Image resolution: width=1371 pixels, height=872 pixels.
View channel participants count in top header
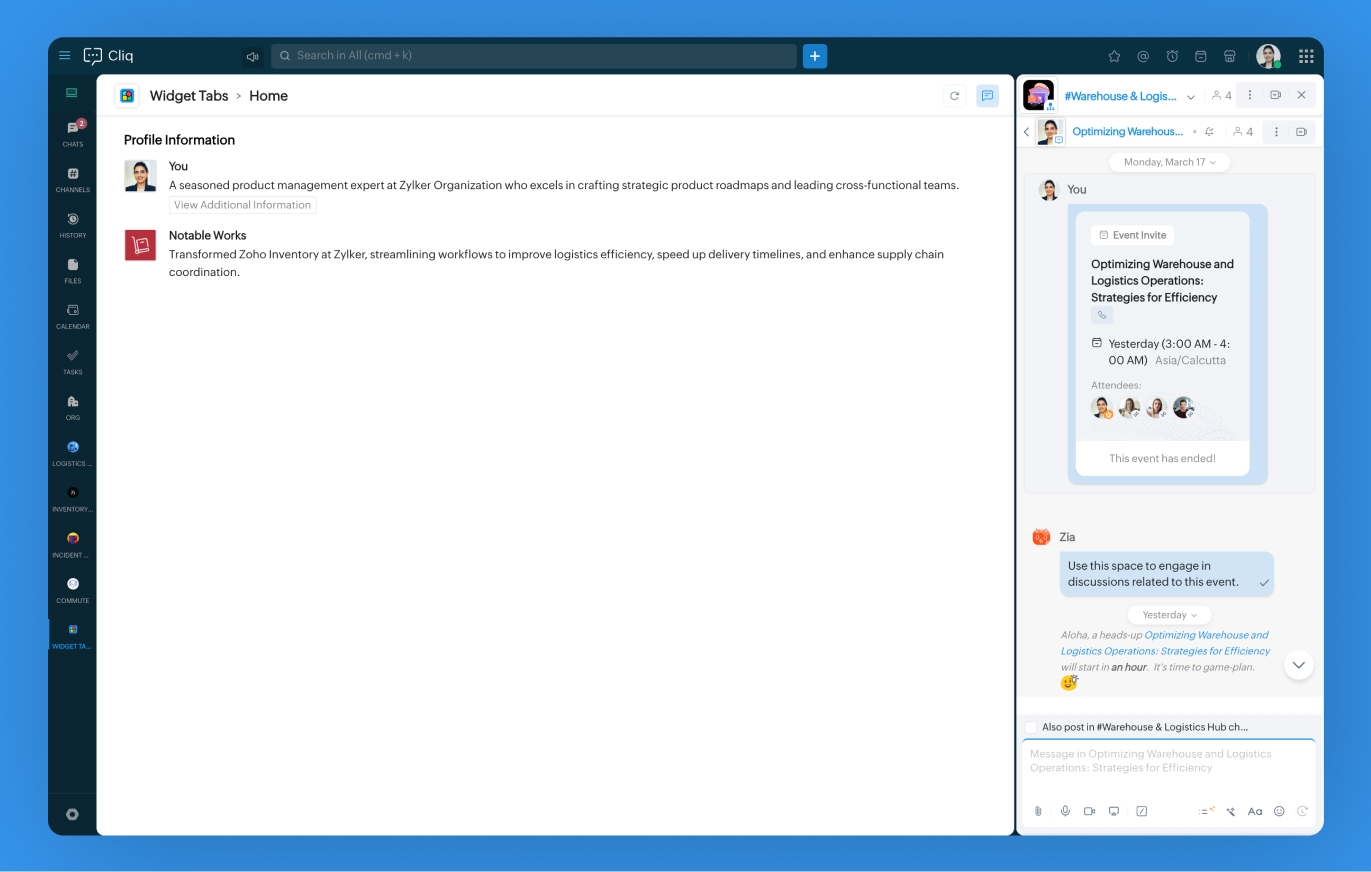(x=1221, y=96)
